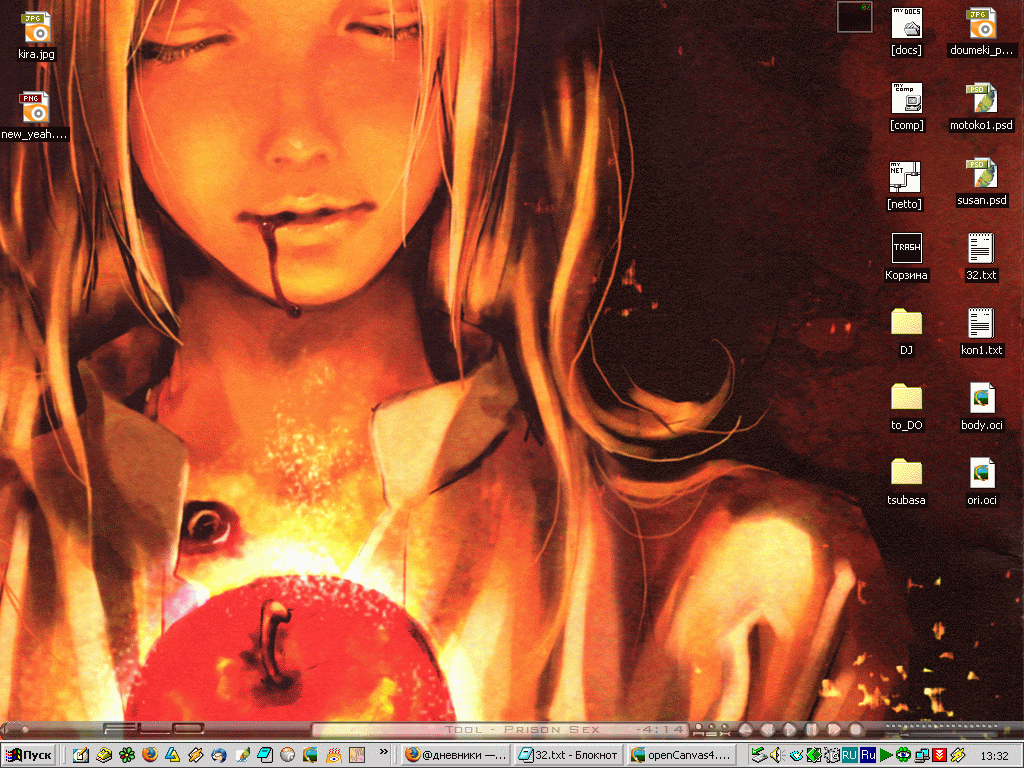1024x768 pixels.
Task: Launch ICQ flower from quick launch
Action: [127, 756]
